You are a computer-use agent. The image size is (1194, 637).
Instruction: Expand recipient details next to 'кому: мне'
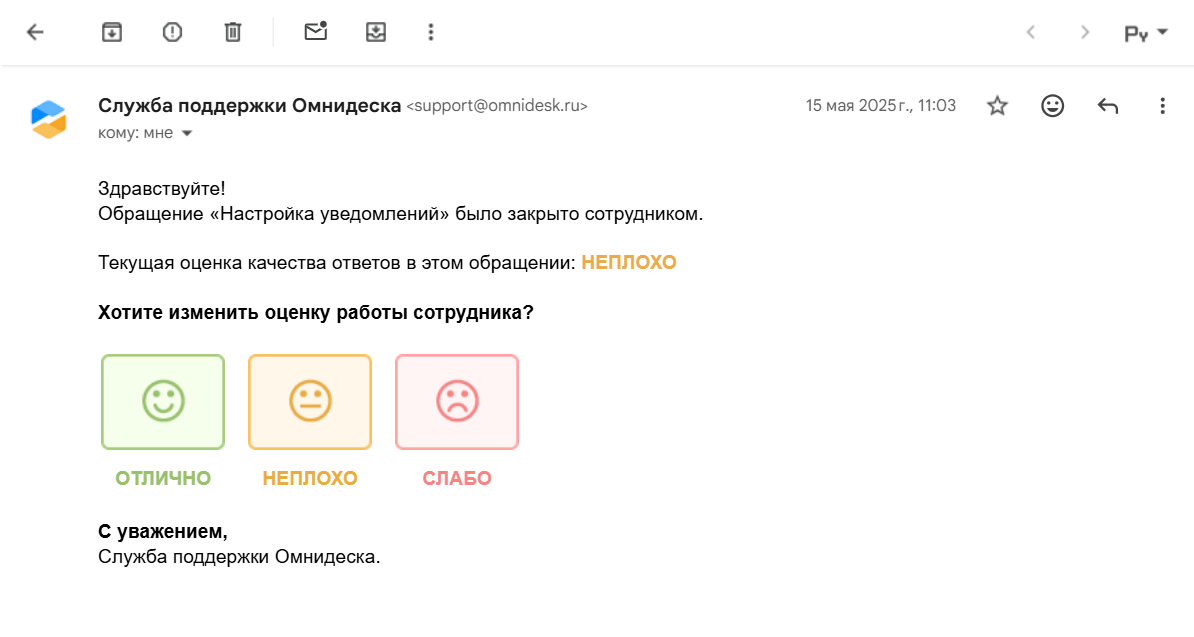[186, 133]
